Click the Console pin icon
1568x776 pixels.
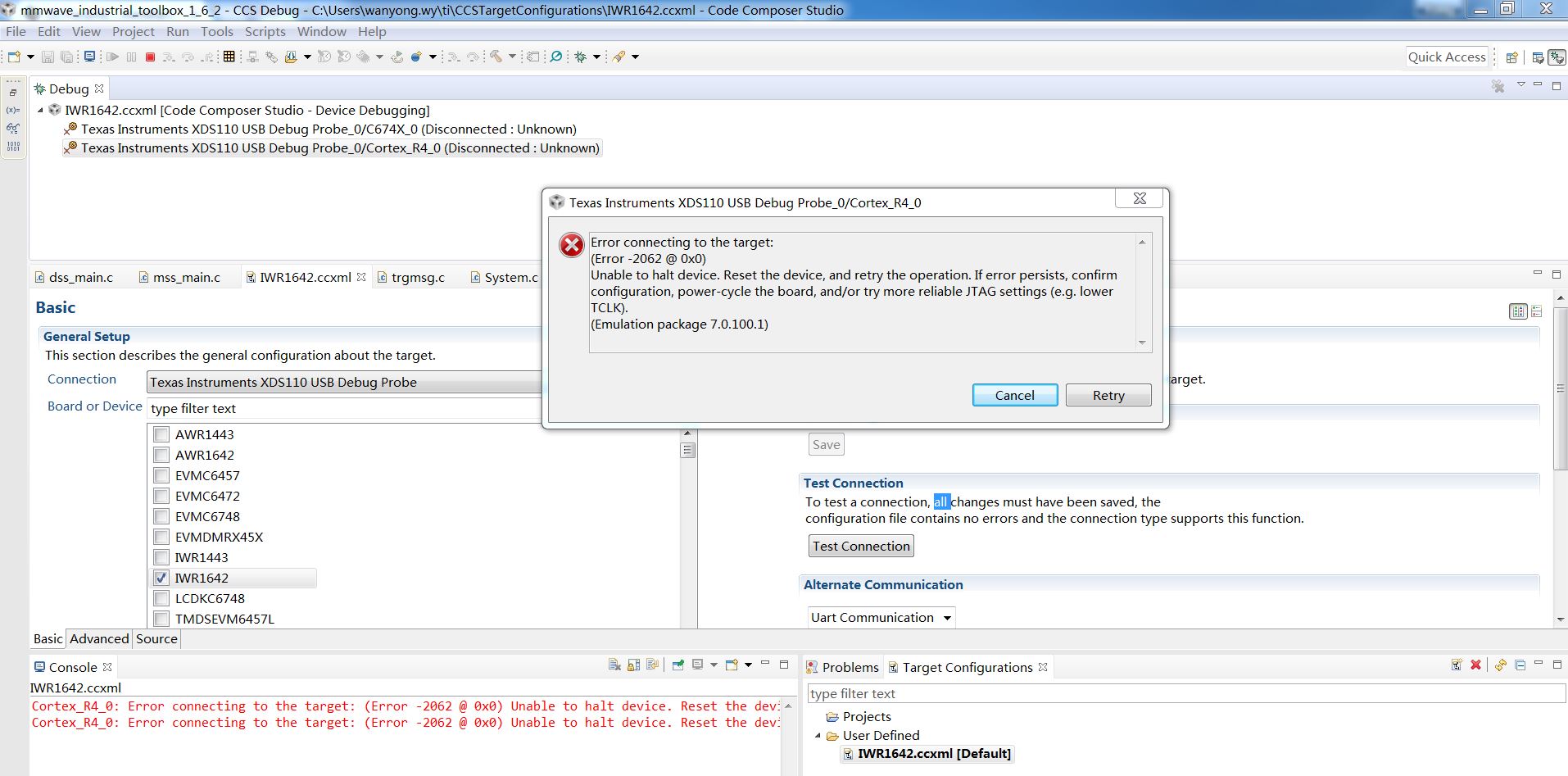coord(678,665)
